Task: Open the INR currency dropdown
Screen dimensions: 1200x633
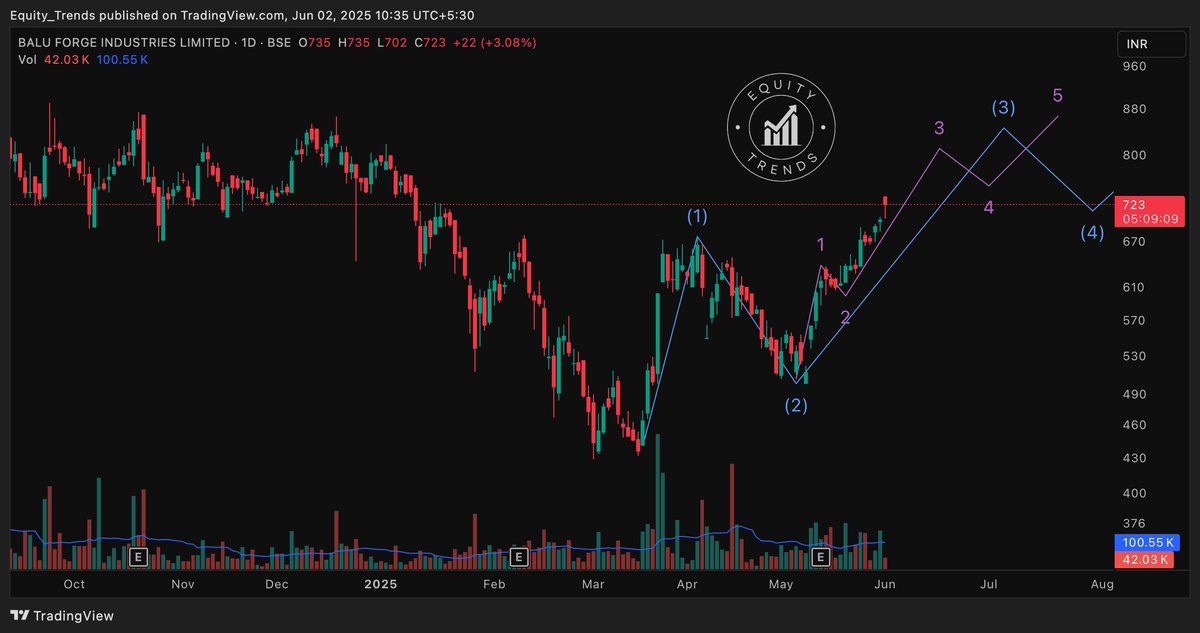Action: click(1150, 44)
